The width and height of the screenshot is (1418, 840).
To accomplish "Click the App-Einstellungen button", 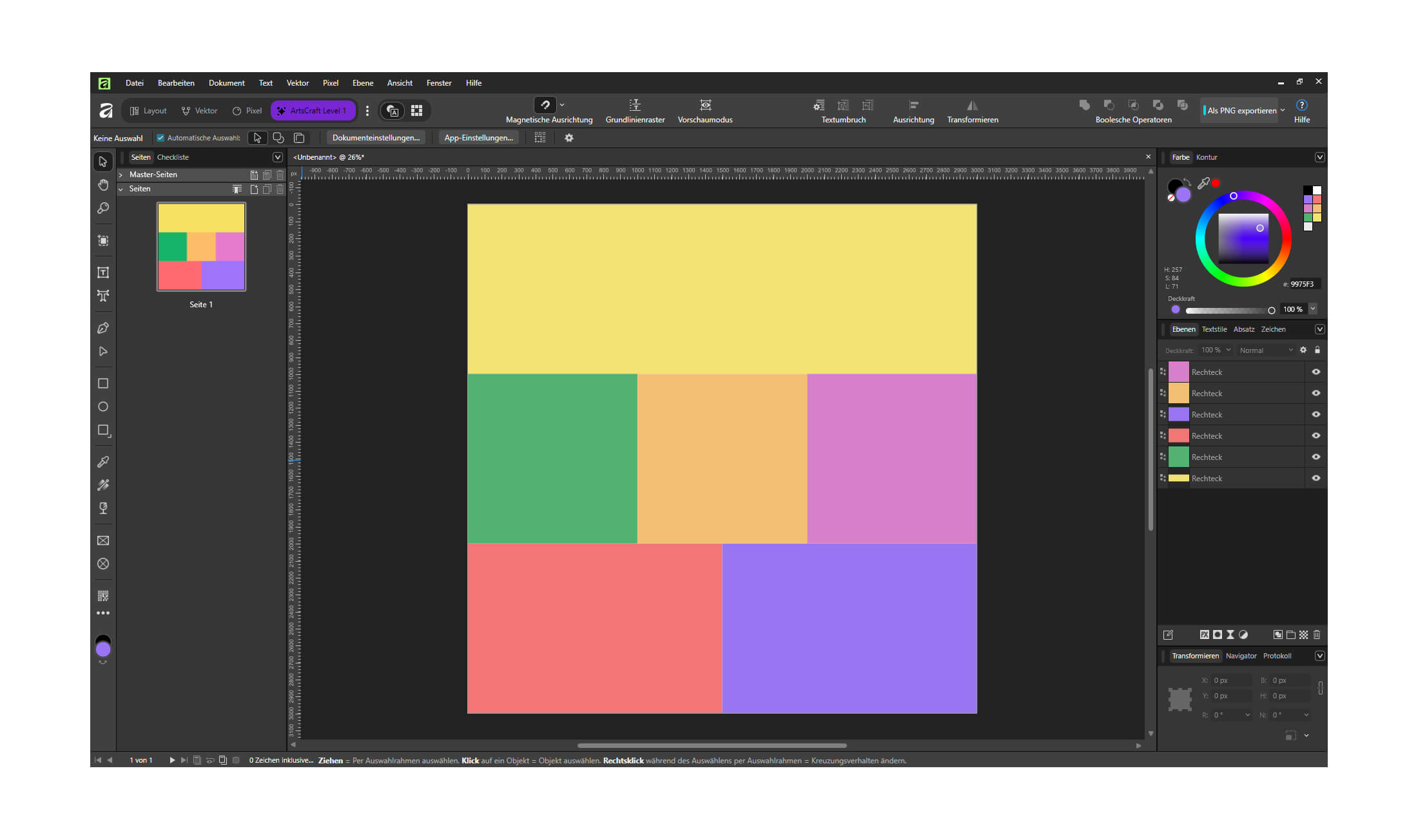I will [x=479, y=138].
